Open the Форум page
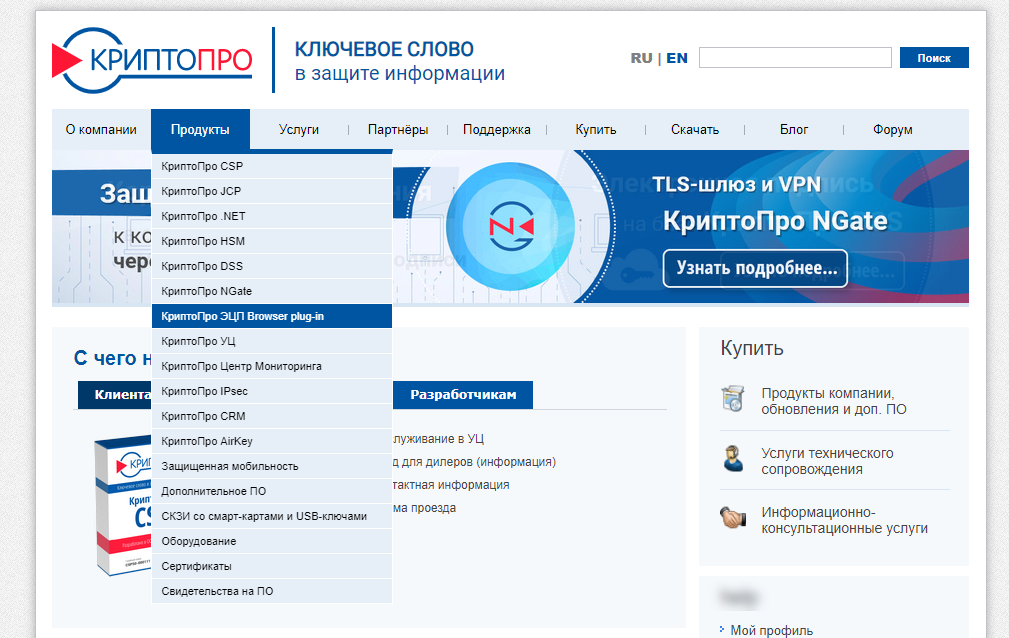 click(893, 129)
